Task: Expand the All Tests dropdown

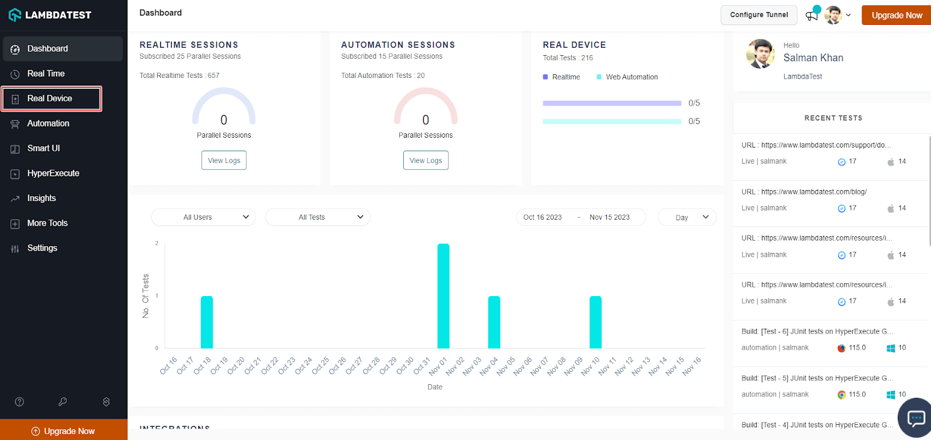Action: click(x=317, y=217)
